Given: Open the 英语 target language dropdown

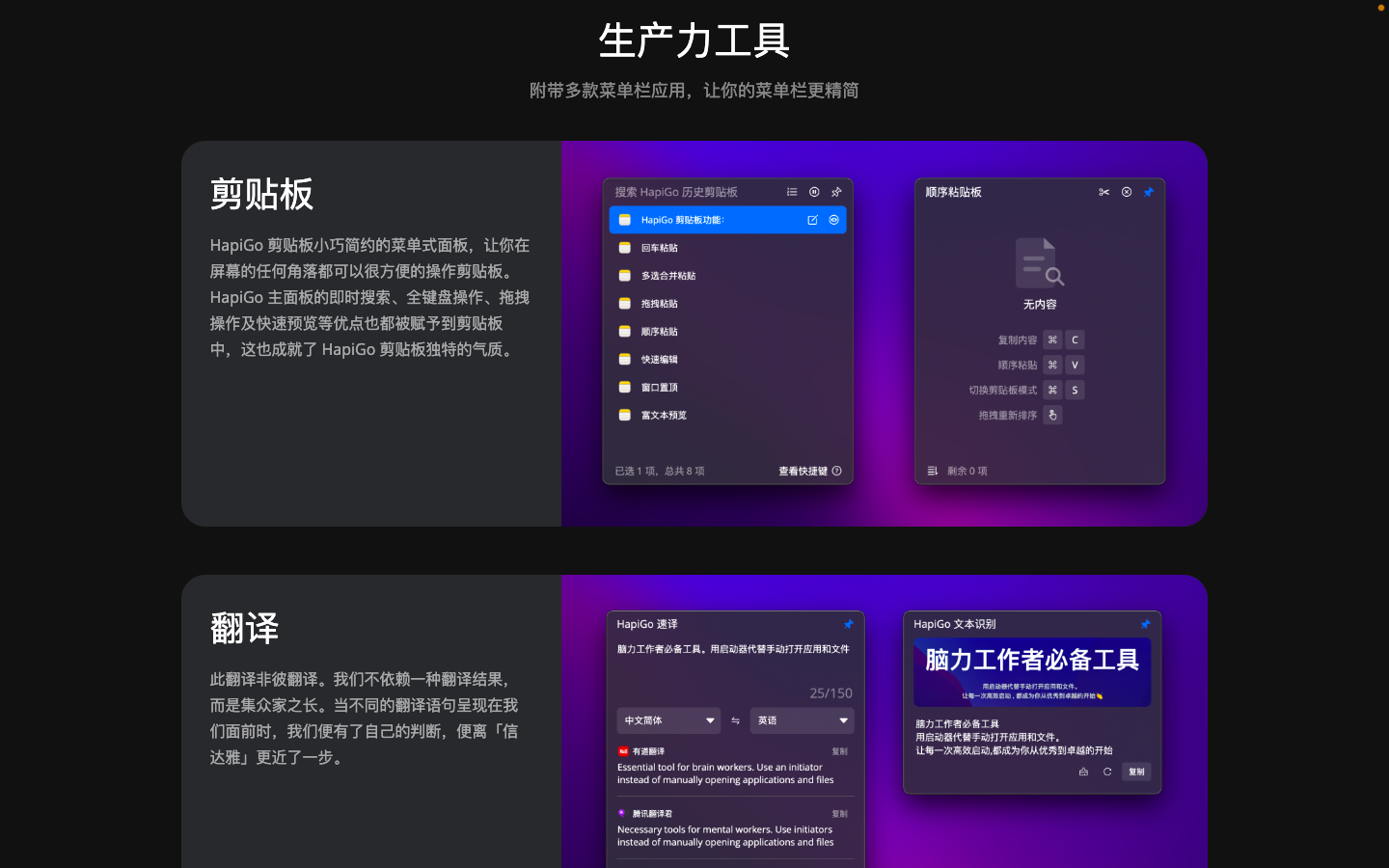Looking at the screenshot, I should [802, 720].
